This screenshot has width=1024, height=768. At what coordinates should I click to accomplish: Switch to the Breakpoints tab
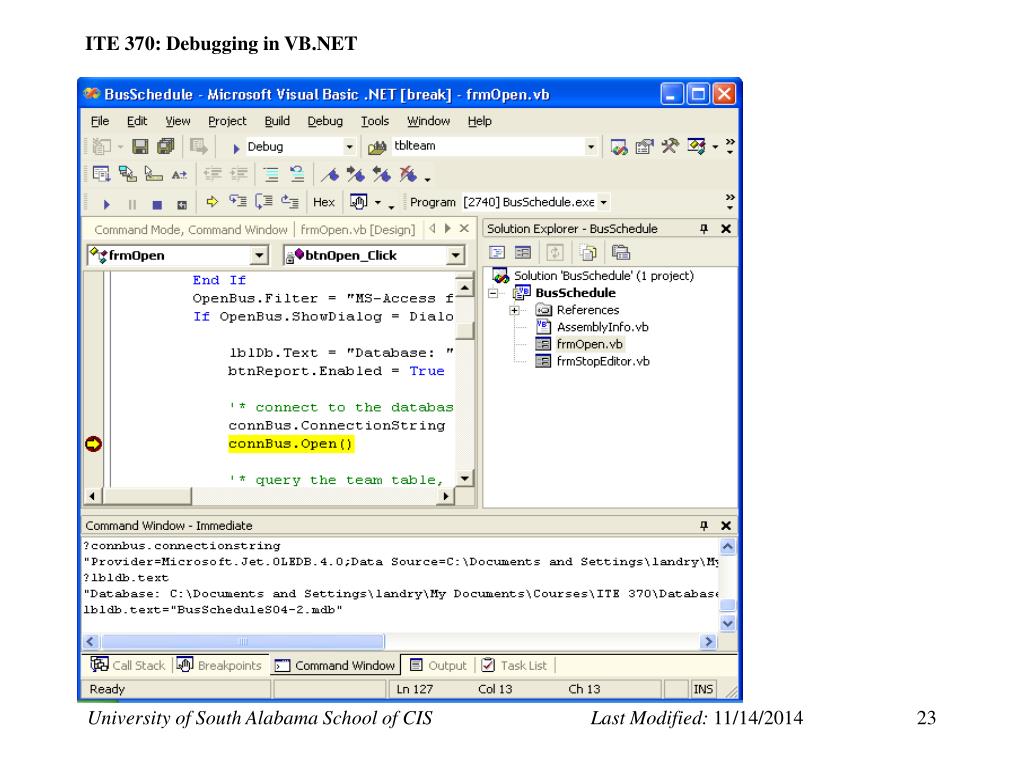219,665
